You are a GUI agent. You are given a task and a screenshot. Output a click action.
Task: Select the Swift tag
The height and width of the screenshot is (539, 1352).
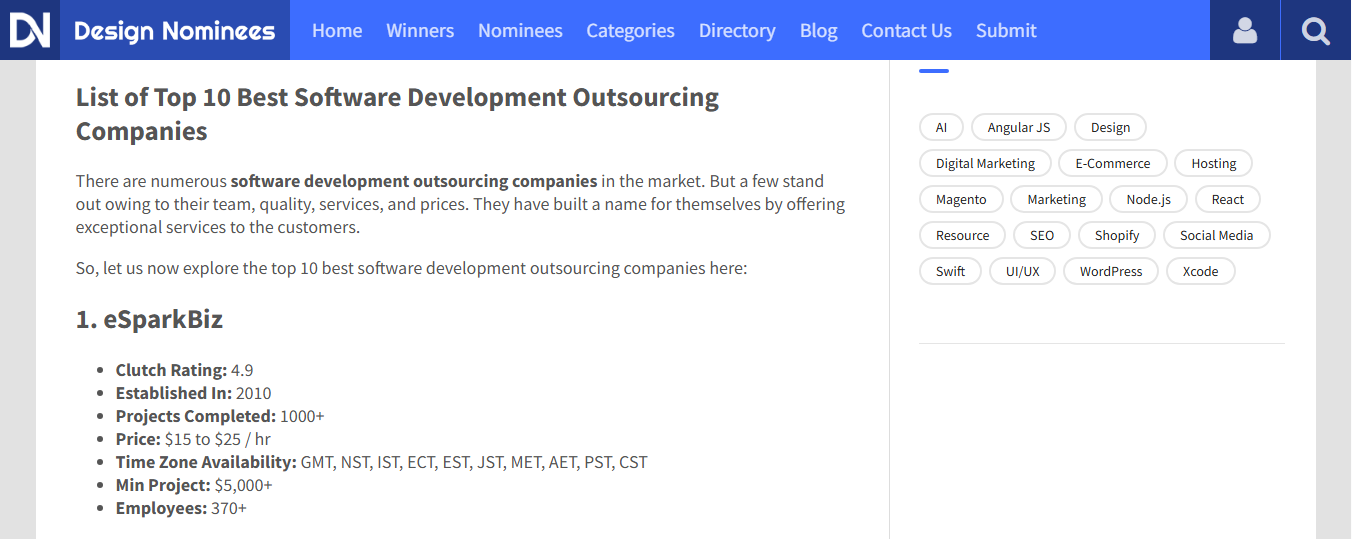950,271
